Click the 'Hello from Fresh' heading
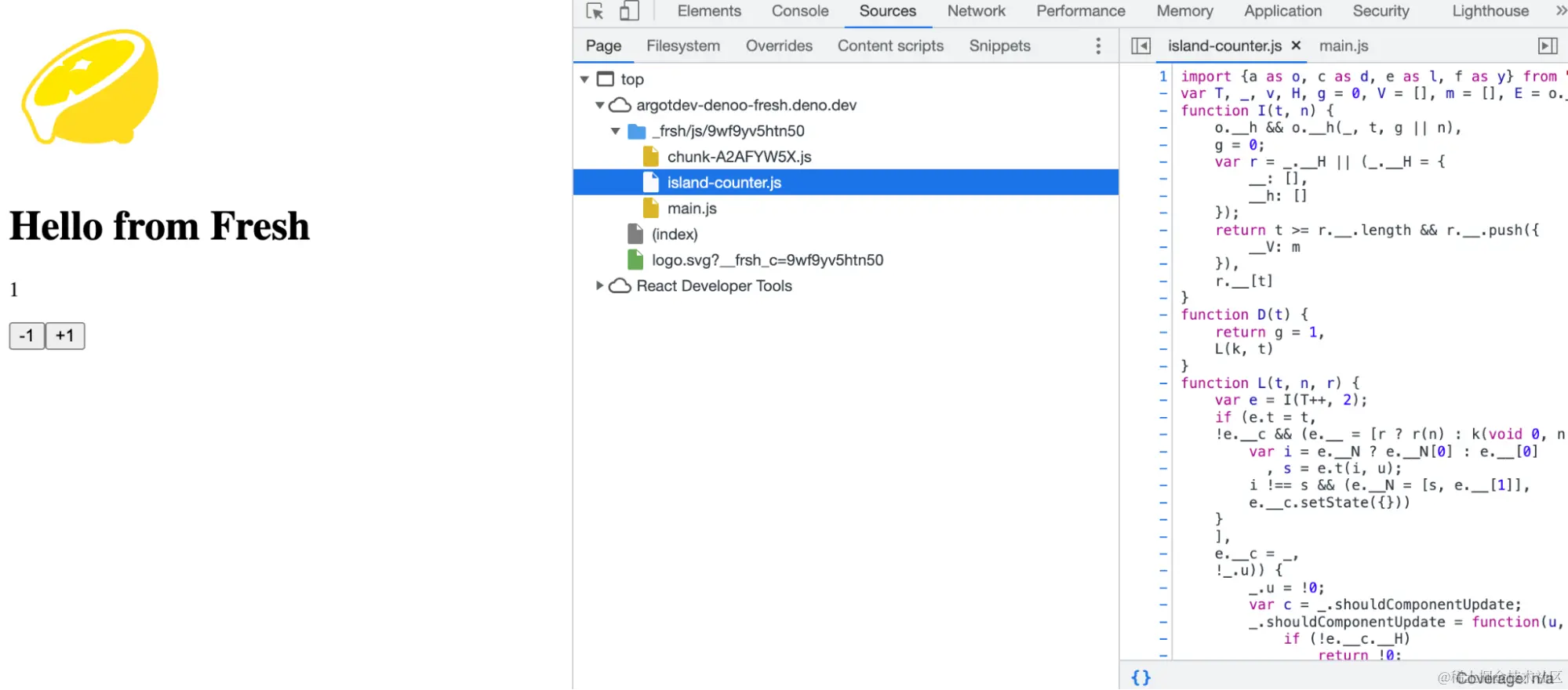1568x690 pixels. (159, 227)
